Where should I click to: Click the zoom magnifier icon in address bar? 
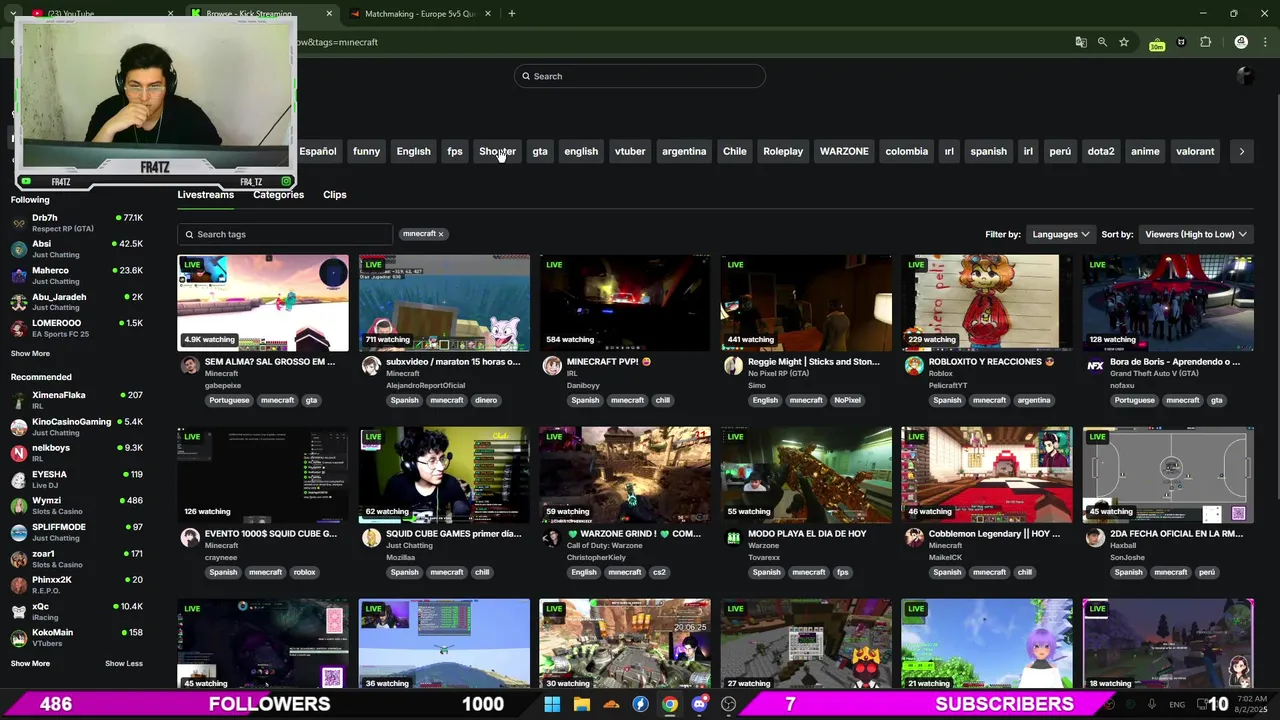[1102, 42]
